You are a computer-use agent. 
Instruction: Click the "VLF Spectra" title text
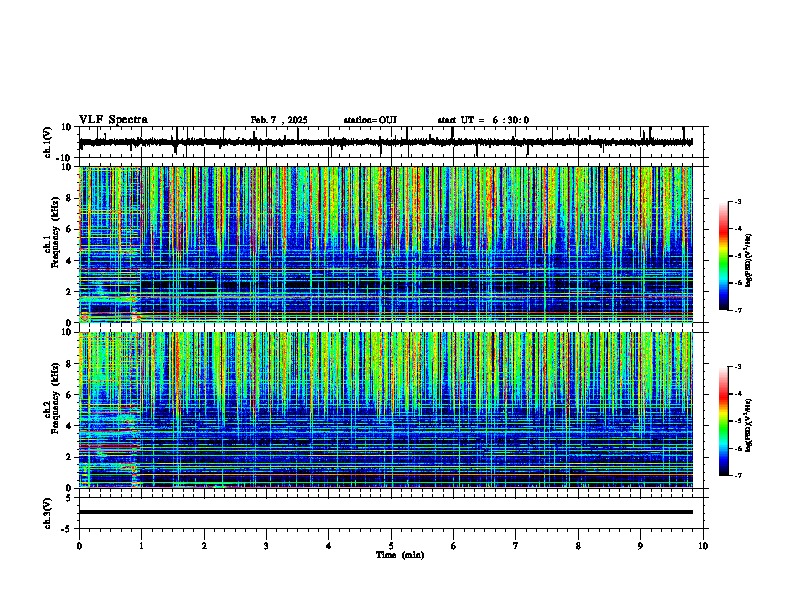point(113,120)
